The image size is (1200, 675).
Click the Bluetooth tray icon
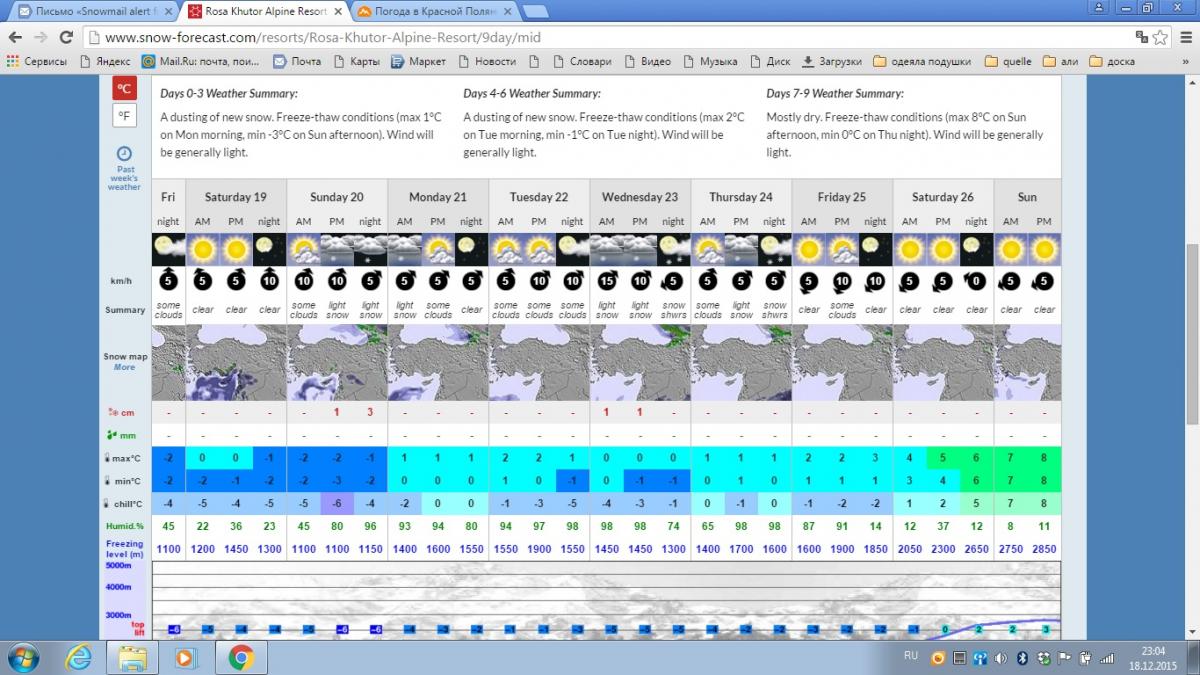coord(1023,657)
